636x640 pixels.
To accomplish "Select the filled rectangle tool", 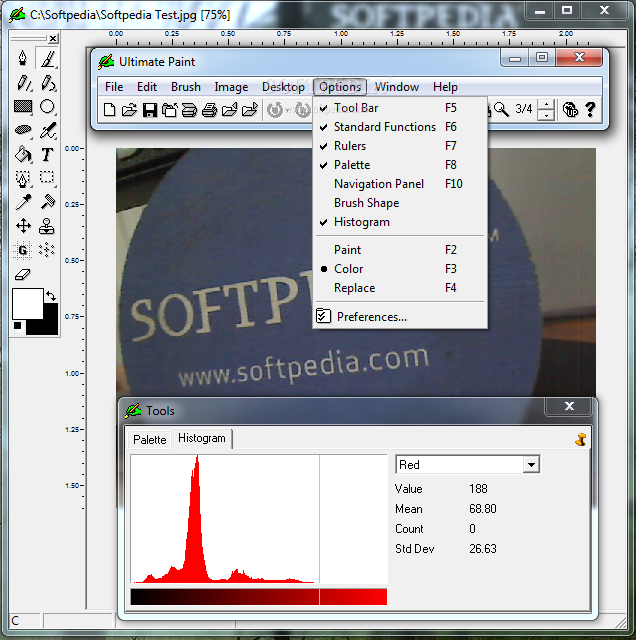I will point(23,107).
